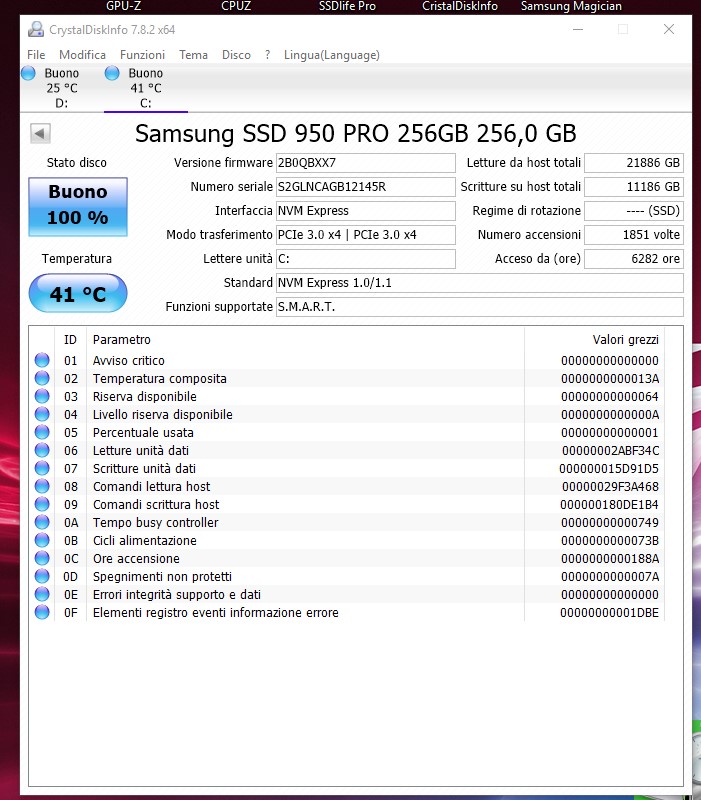Image resolution: width=701 pixels, height=800 pixels.
Task: Click the CPUZ label in top strip
Action: click(x=236, y=6)
